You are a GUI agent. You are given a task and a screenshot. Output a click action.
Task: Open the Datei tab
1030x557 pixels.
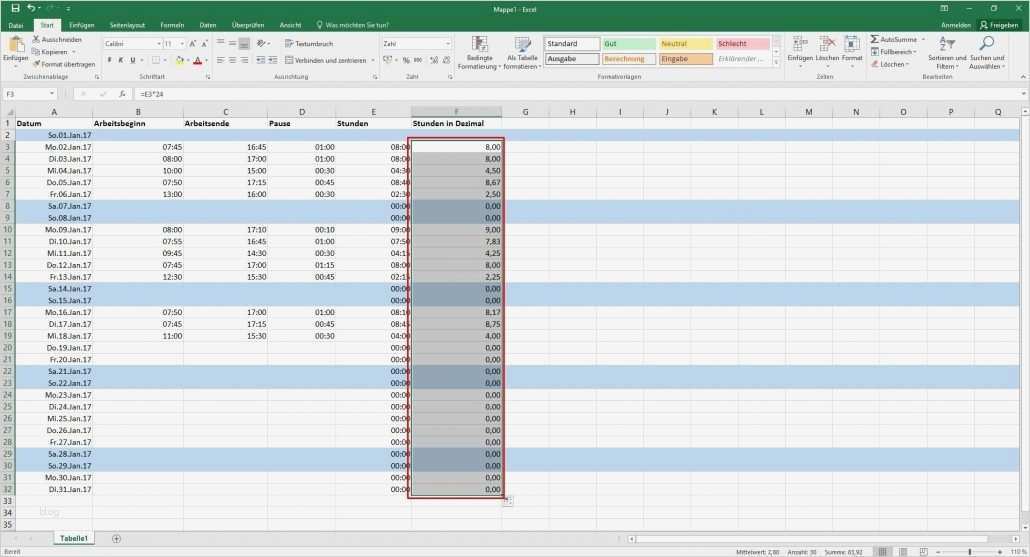tap(16, 25)
